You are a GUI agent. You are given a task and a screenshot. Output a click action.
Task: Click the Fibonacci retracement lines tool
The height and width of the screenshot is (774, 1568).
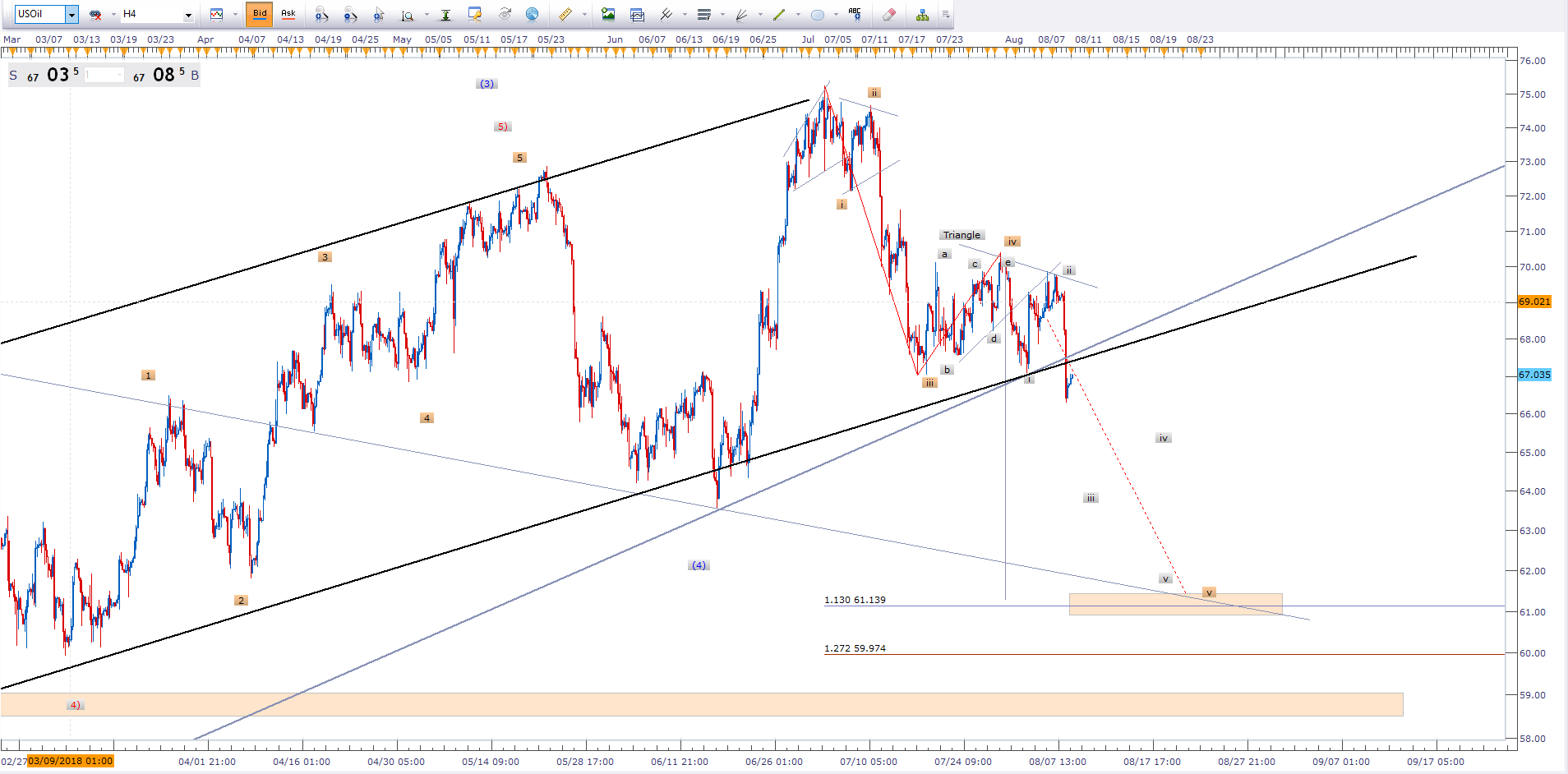[x=704, y=14]
